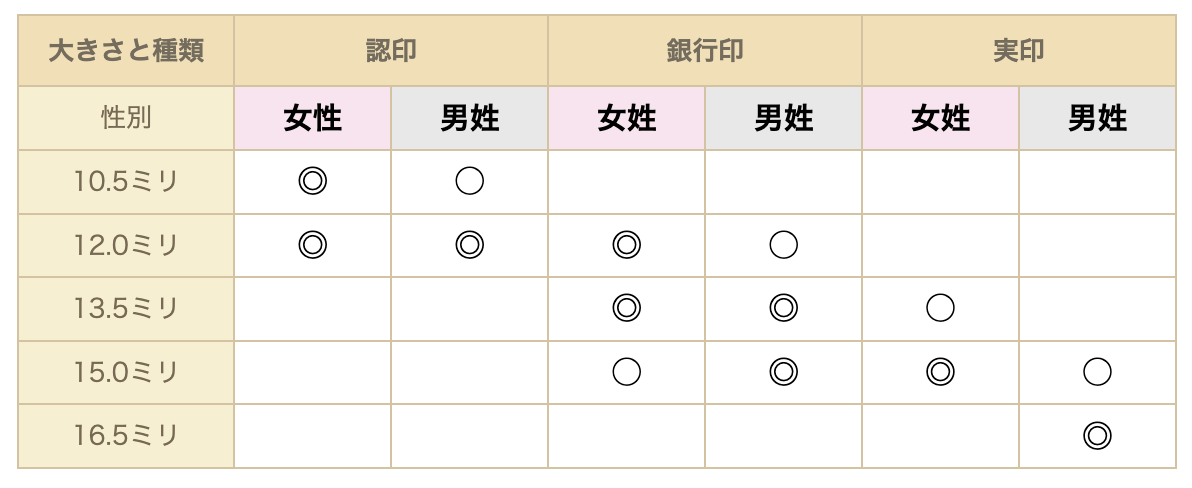Click the gray 男姓 cell under 実印

(1098, 119)
